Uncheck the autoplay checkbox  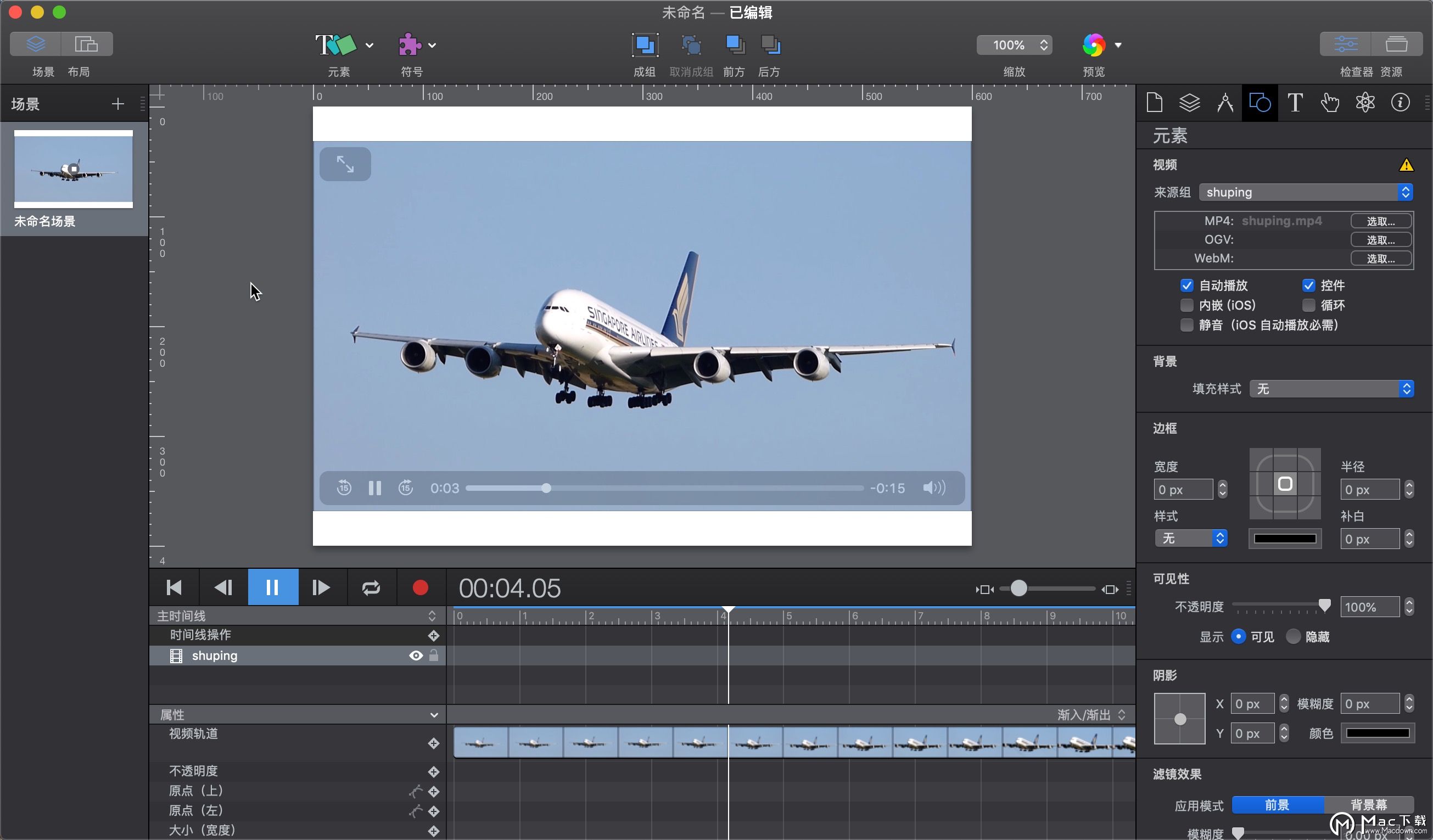(1187, 285)
